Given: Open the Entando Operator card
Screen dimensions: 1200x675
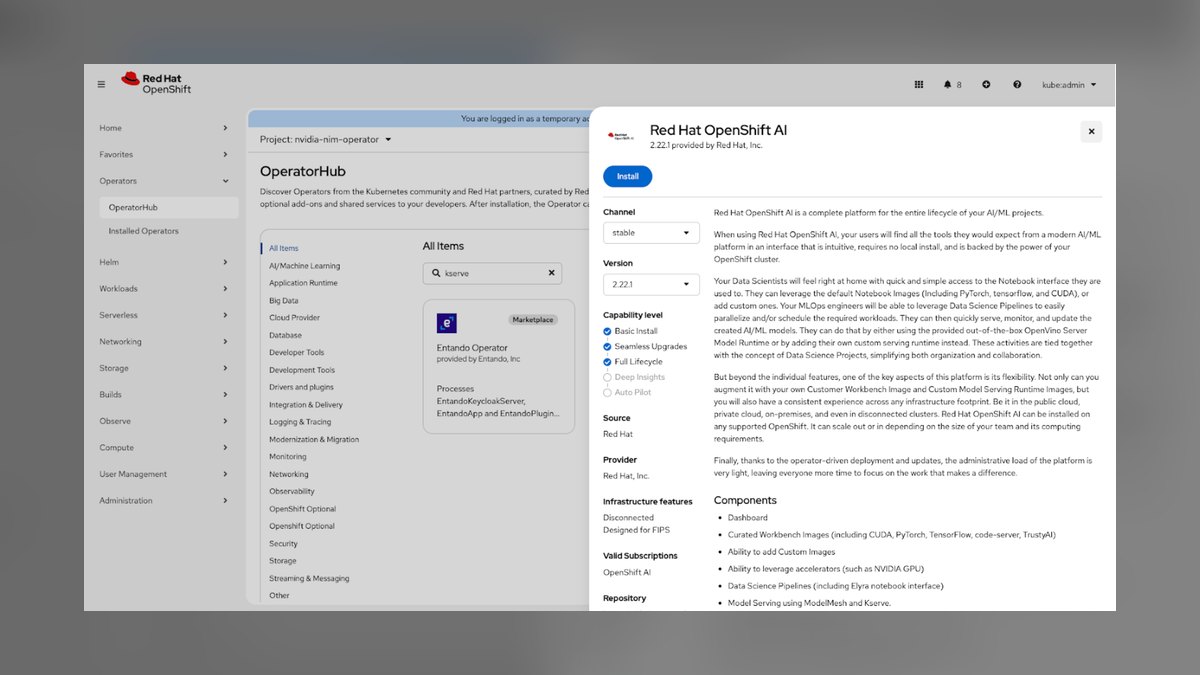Looking at the screenshot, I should [x=499, y=366].
